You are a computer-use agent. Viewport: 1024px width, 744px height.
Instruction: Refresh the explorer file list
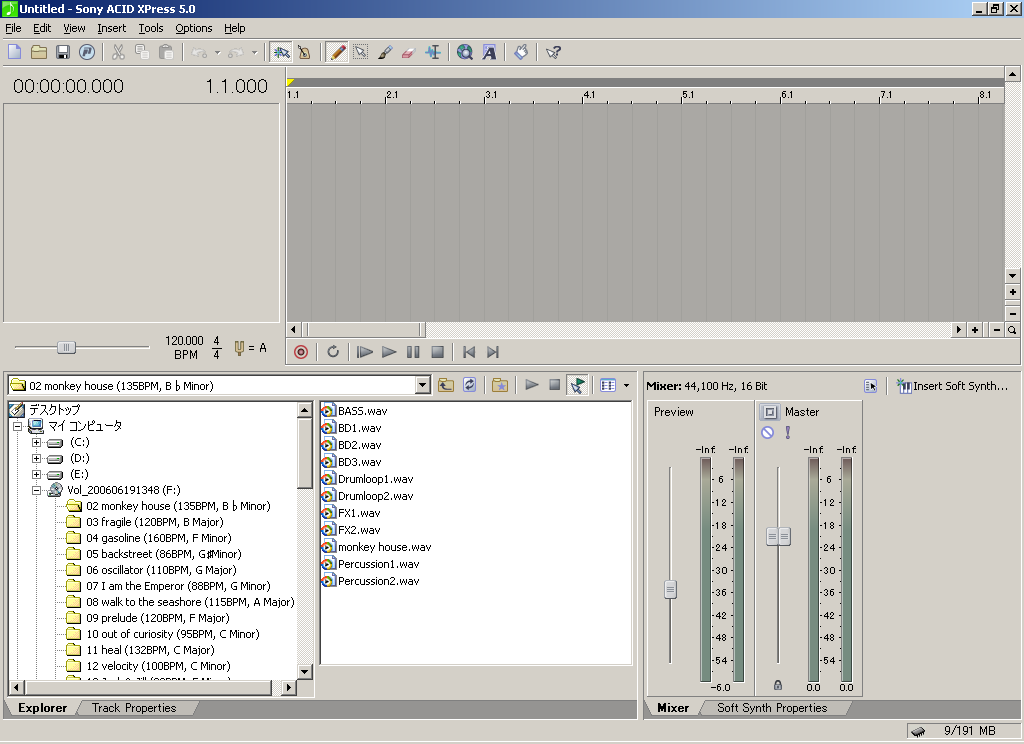pyautogui.click(x=470, y=385)
